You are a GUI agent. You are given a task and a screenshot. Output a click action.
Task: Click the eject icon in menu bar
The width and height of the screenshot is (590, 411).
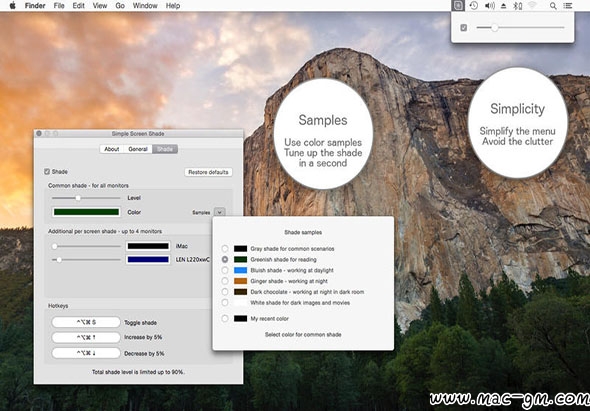[x=504, y=6]
